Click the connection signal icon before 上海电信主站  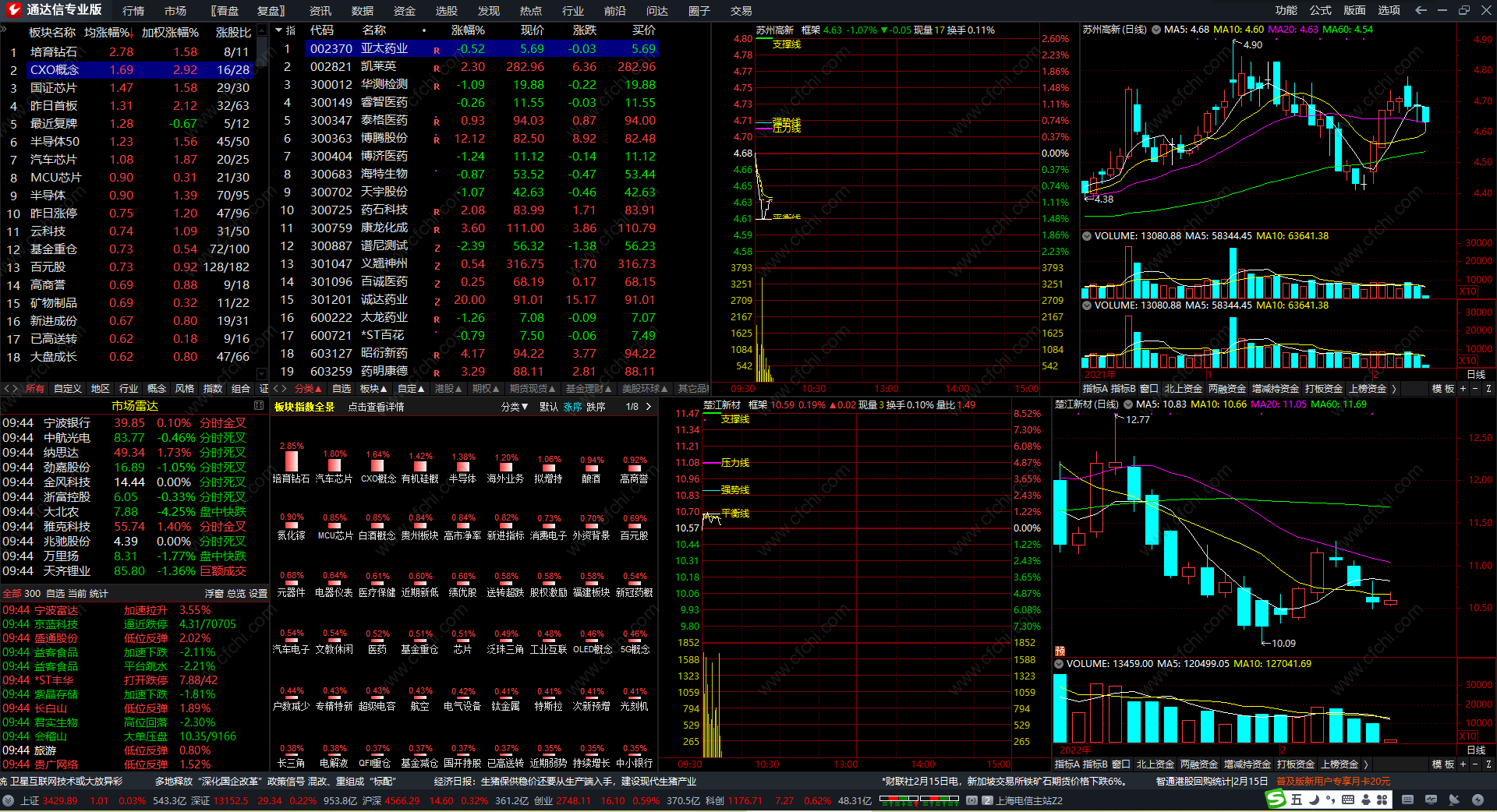[971, 800]
